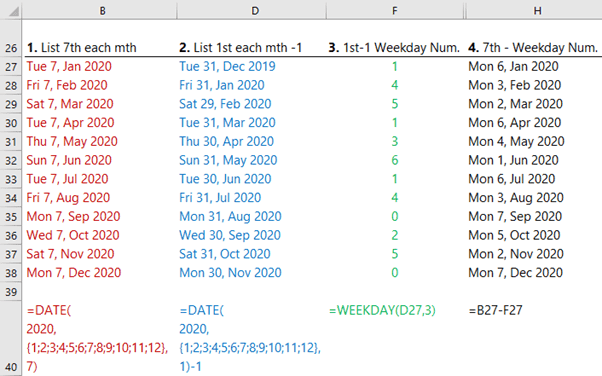Select row 33 header
602x376 pixels.
tap(11, 179)
